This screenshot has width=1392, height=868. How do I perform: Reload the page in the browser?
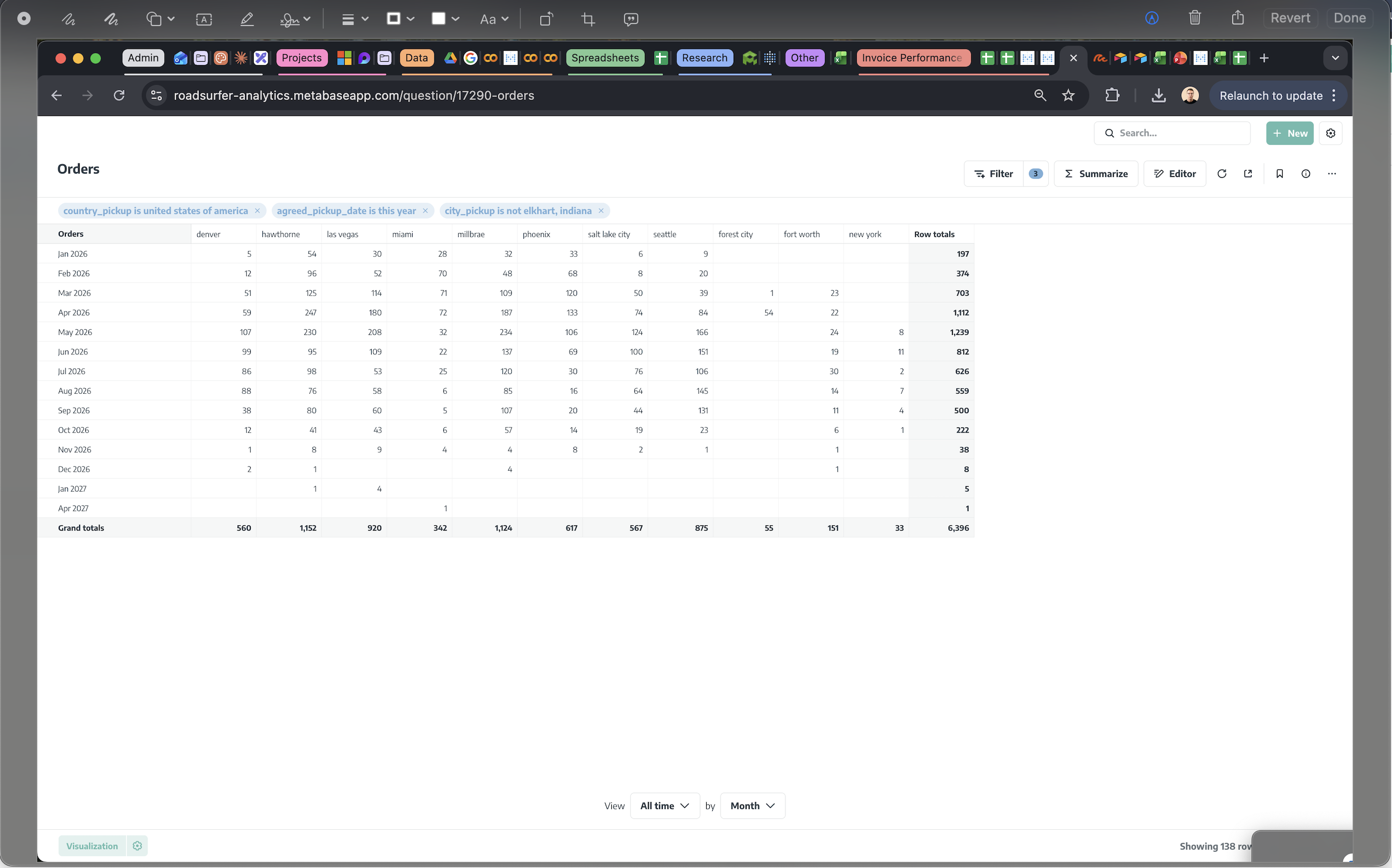pyautogui.click(x=119, y=95)
